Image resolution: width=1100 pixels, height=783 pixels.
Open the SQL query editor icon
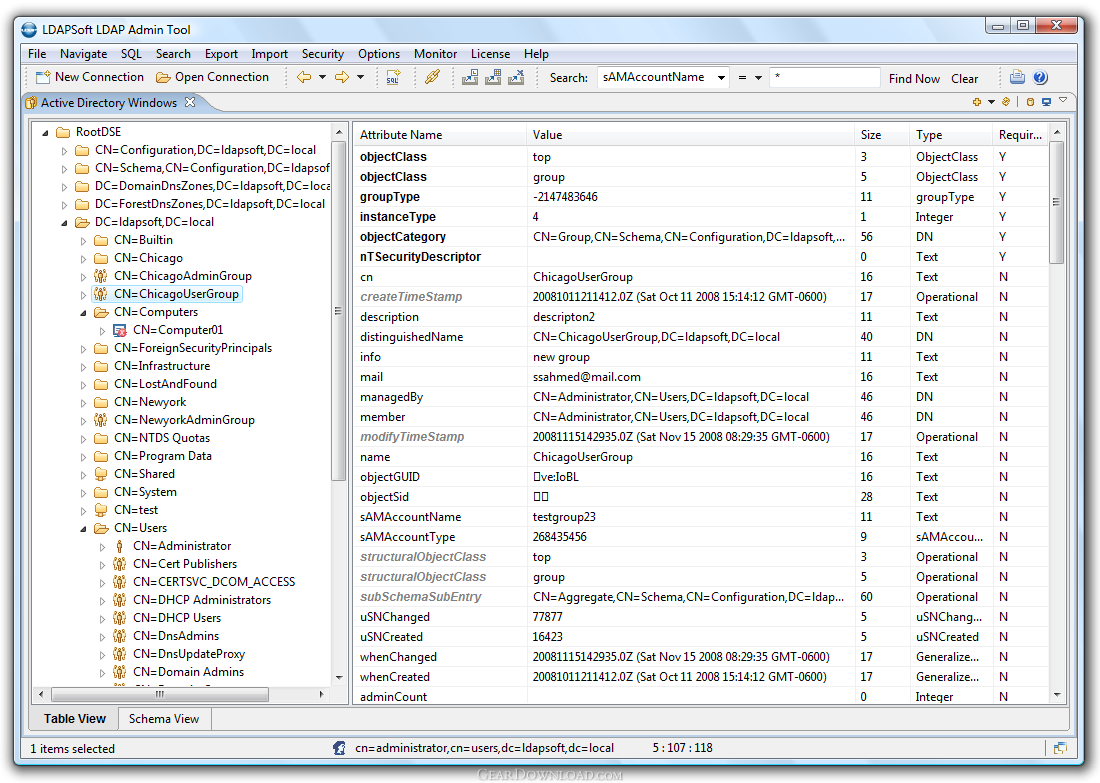pos(393,77)
